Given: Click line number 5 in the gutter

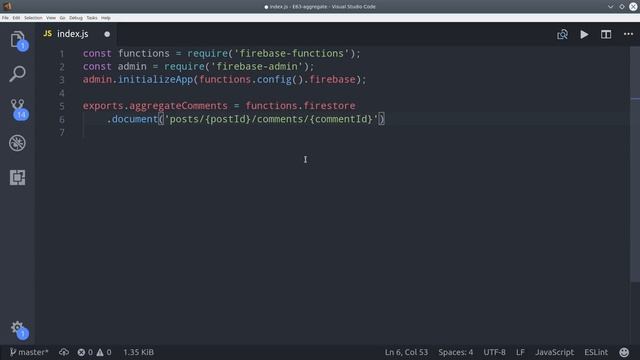Looking at the screenshot, I should click(62, 106).
